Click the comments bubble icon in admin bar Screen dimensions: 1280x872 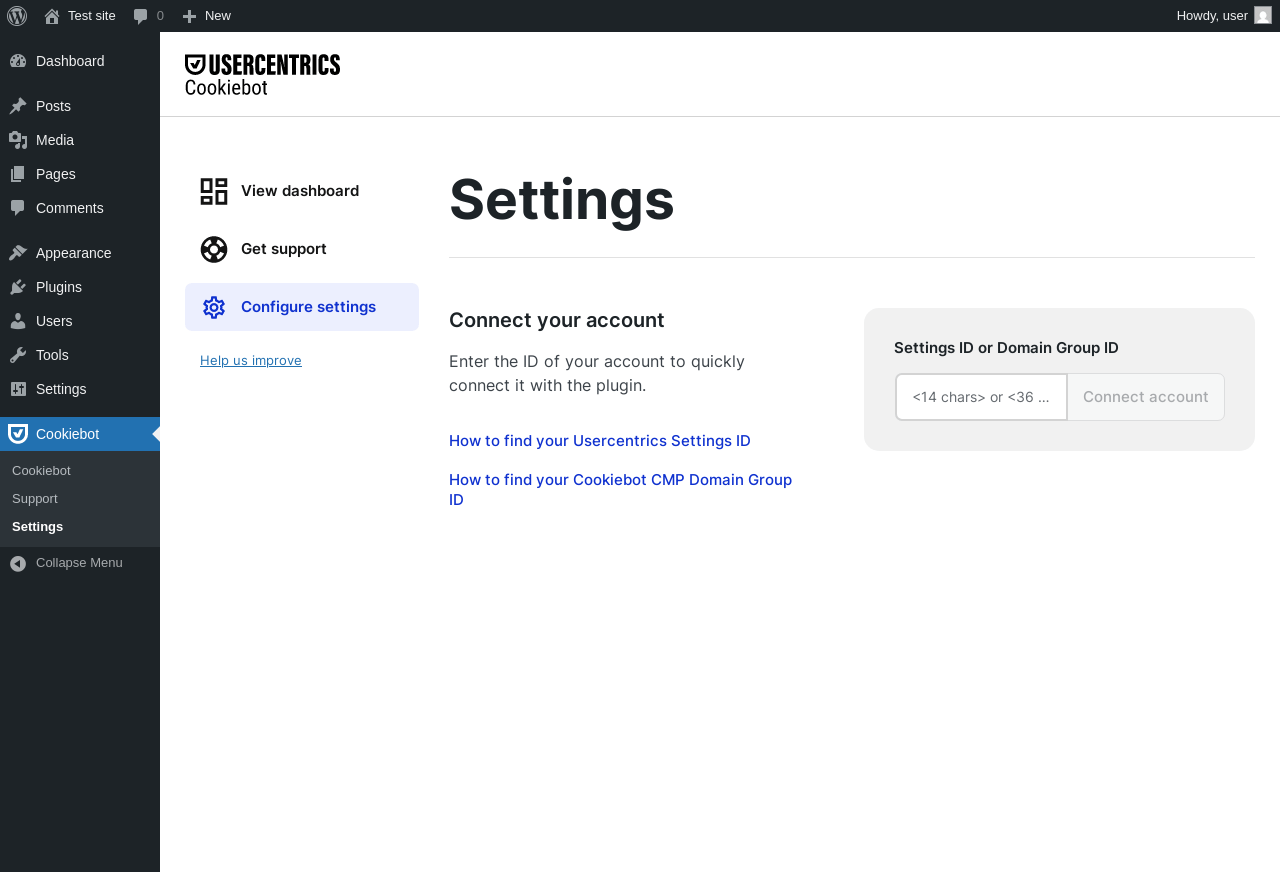141,16
